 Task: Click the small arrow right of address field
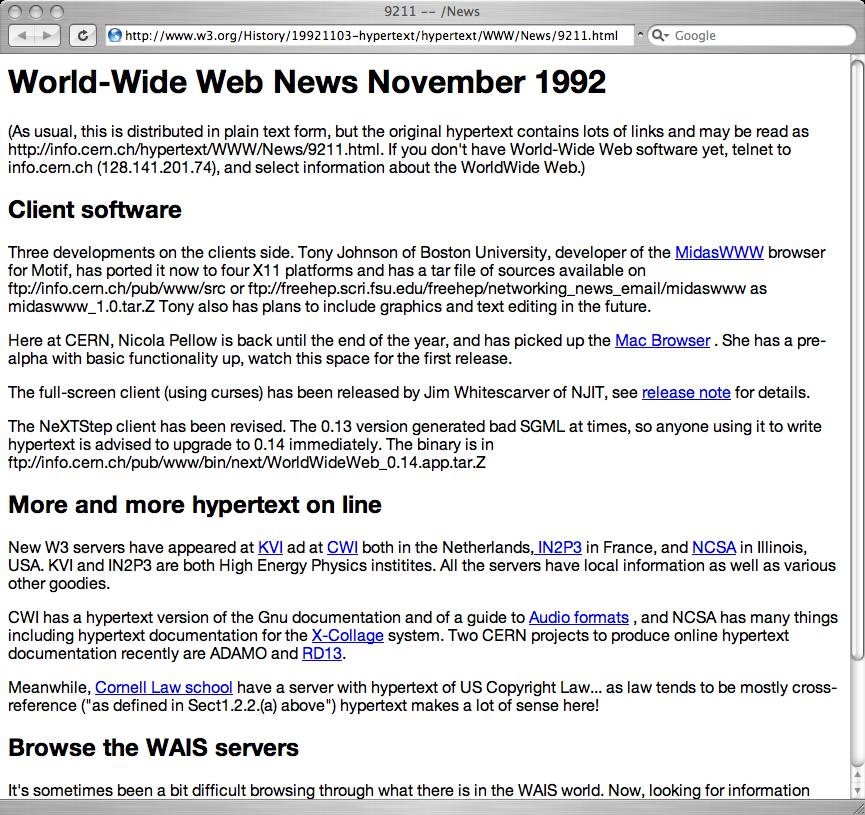pos(640,35)
